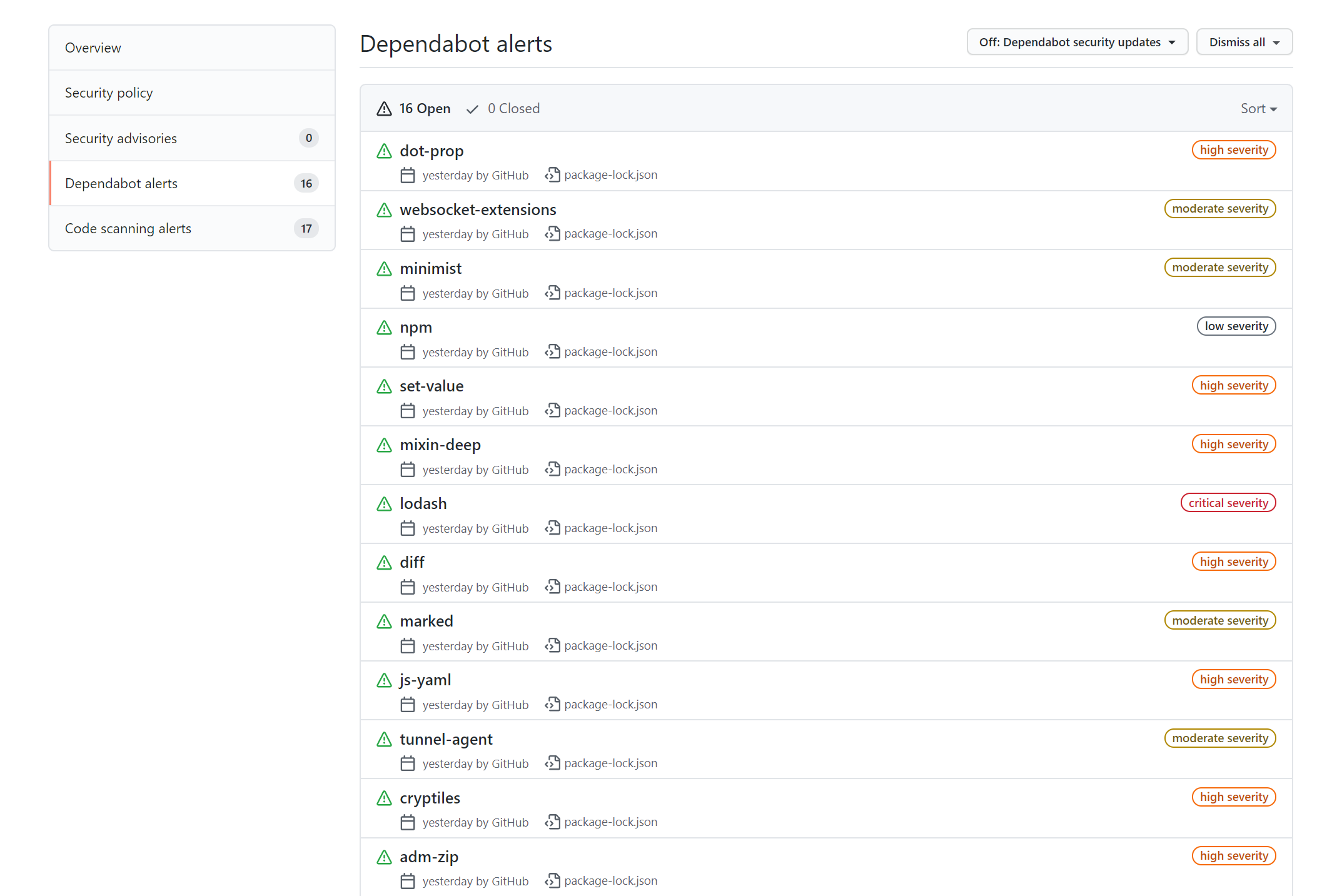The width and height of the screenshot is (1317, 896).
Task: Open the lodash alert
Action: point(423,504)
